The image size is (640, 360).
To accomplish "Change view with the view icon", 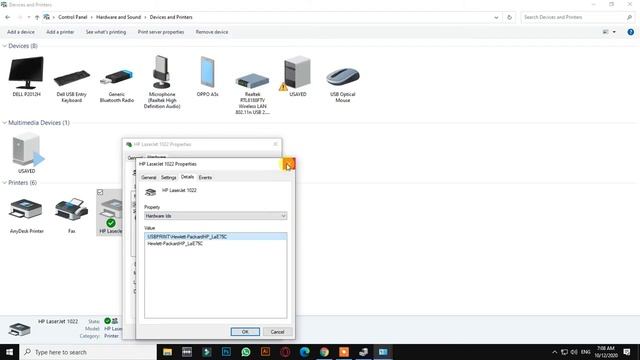I will 606,32.
